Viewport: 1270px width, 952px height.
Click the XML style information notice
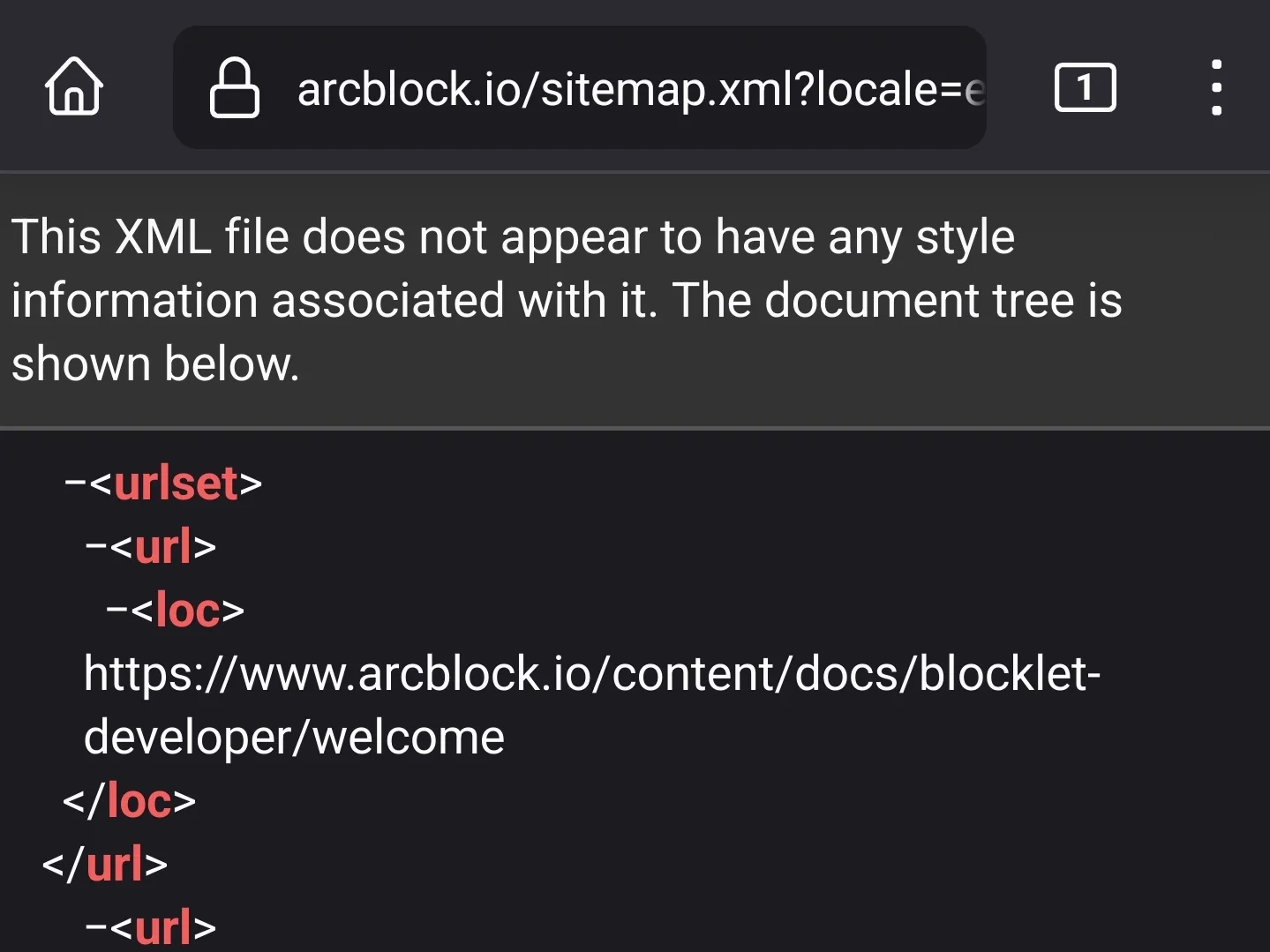[x=567, y=301]
